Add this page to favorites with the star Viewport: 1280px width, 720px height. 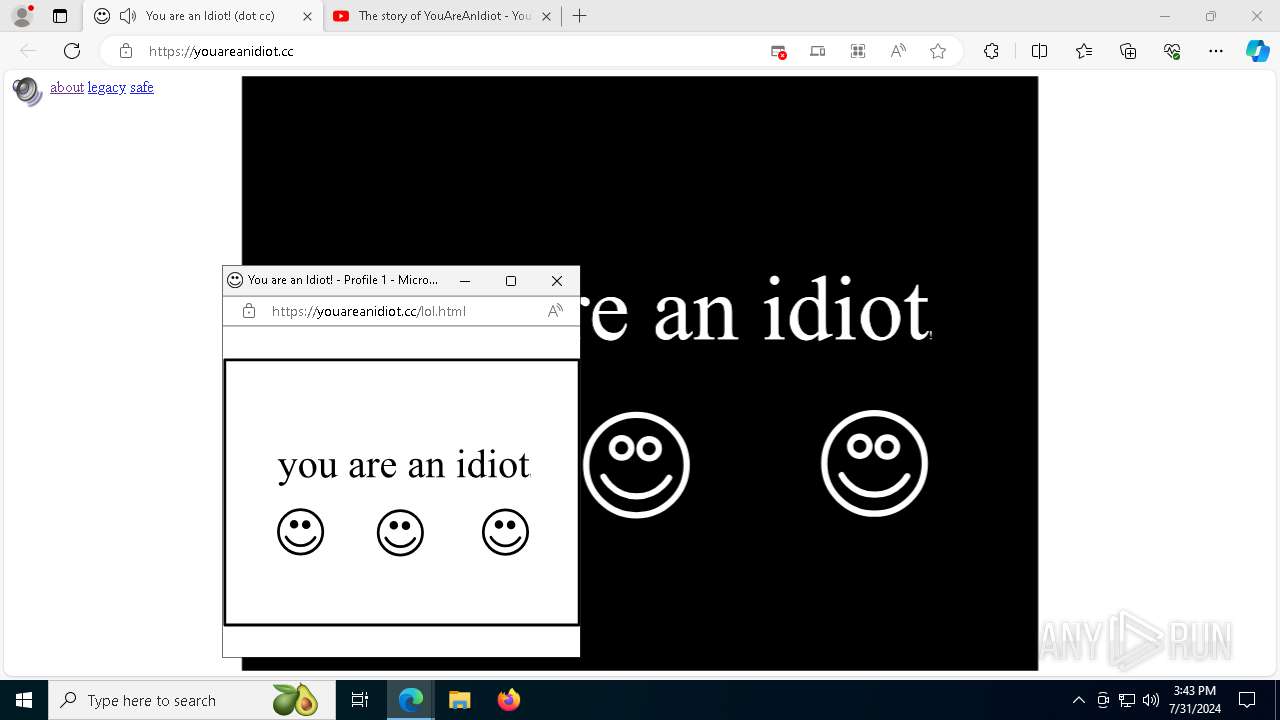[938, 51]
